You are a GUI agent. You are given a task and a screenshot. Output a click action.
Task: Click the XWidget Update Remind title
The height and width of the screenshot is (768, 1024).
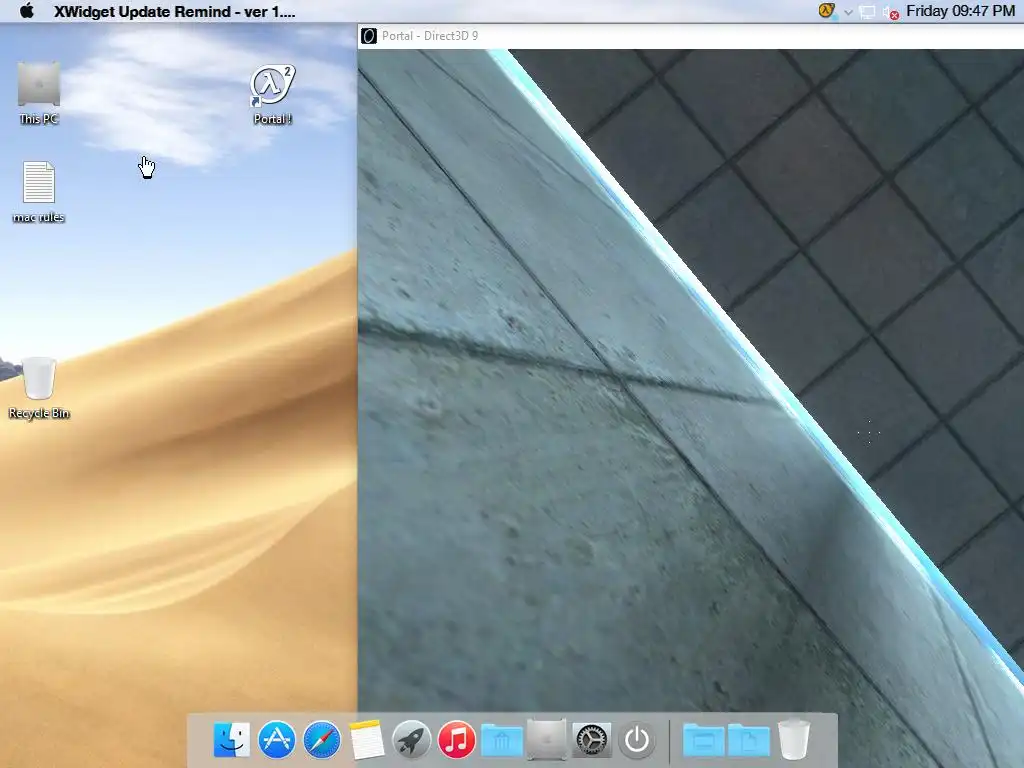[174, 12]
